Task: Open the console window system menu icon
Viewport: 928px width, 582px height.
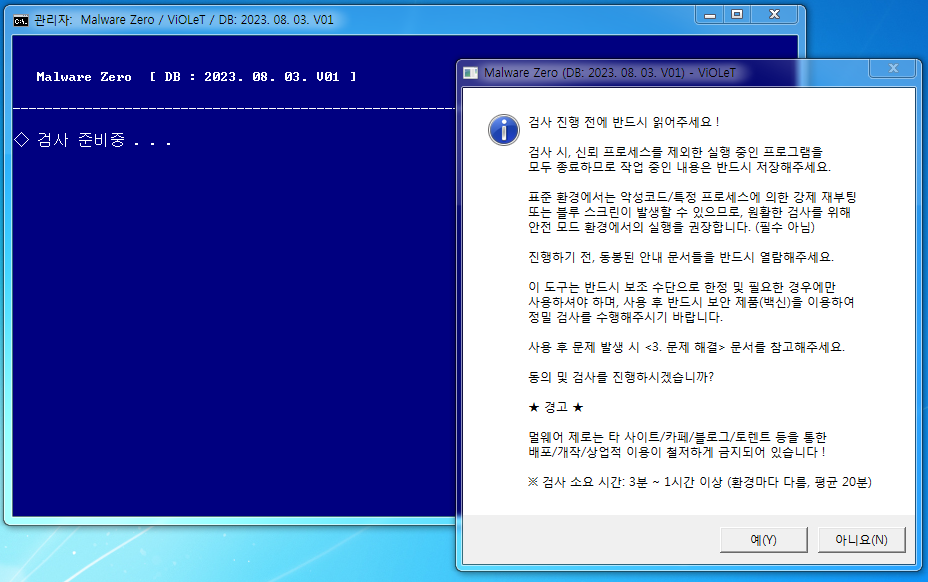Action: [21, 21]
